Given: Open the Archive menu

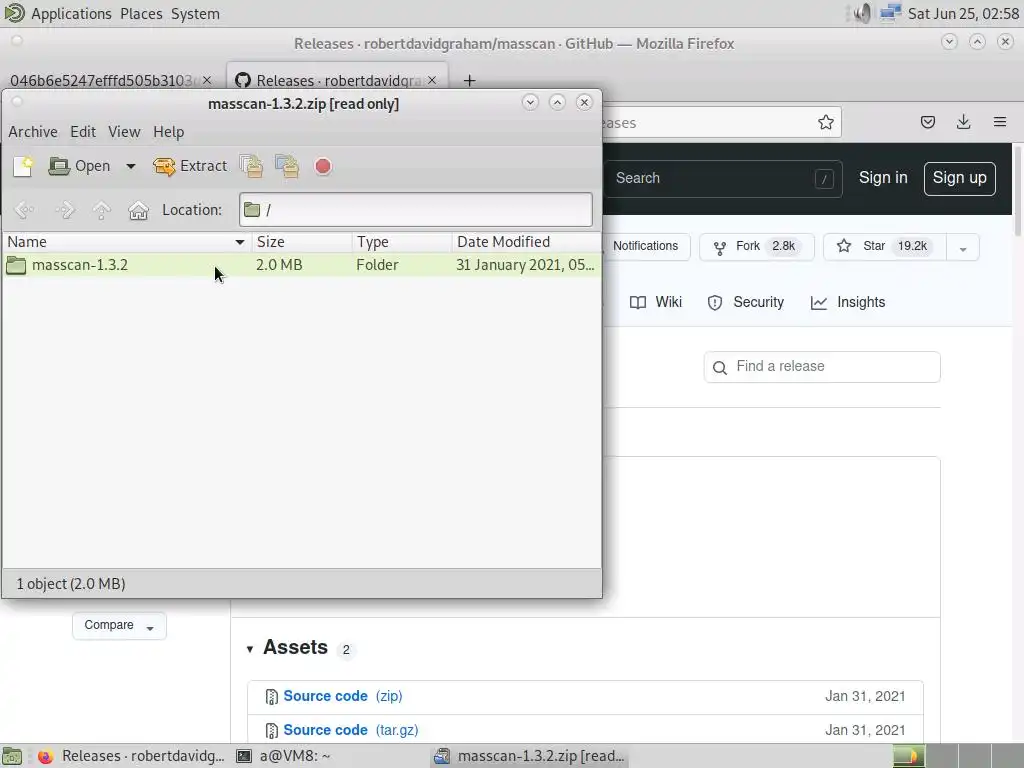Looking at the screenshot, I should point(33,132).
